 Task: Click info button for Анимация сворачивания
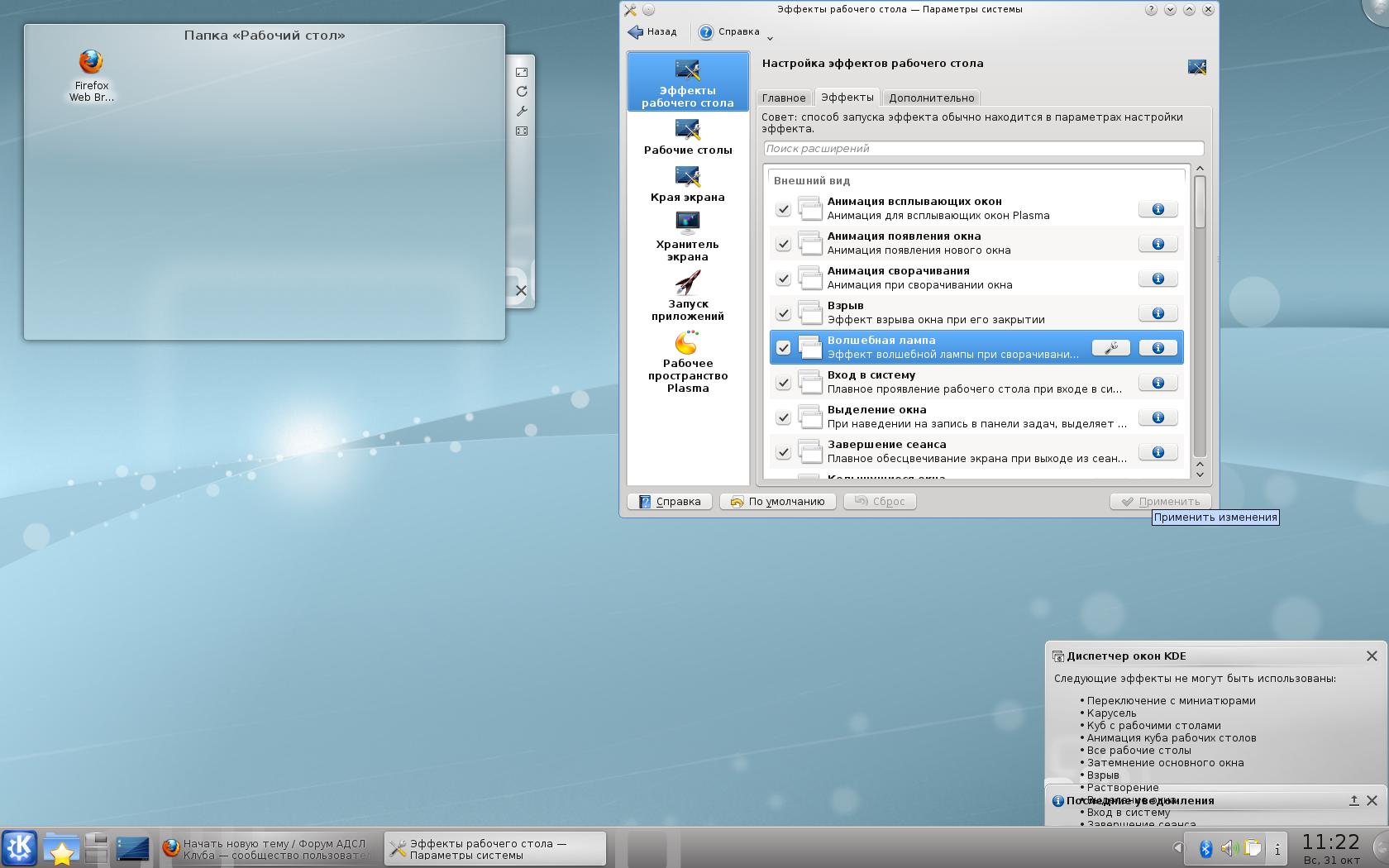coord(1158,279)
